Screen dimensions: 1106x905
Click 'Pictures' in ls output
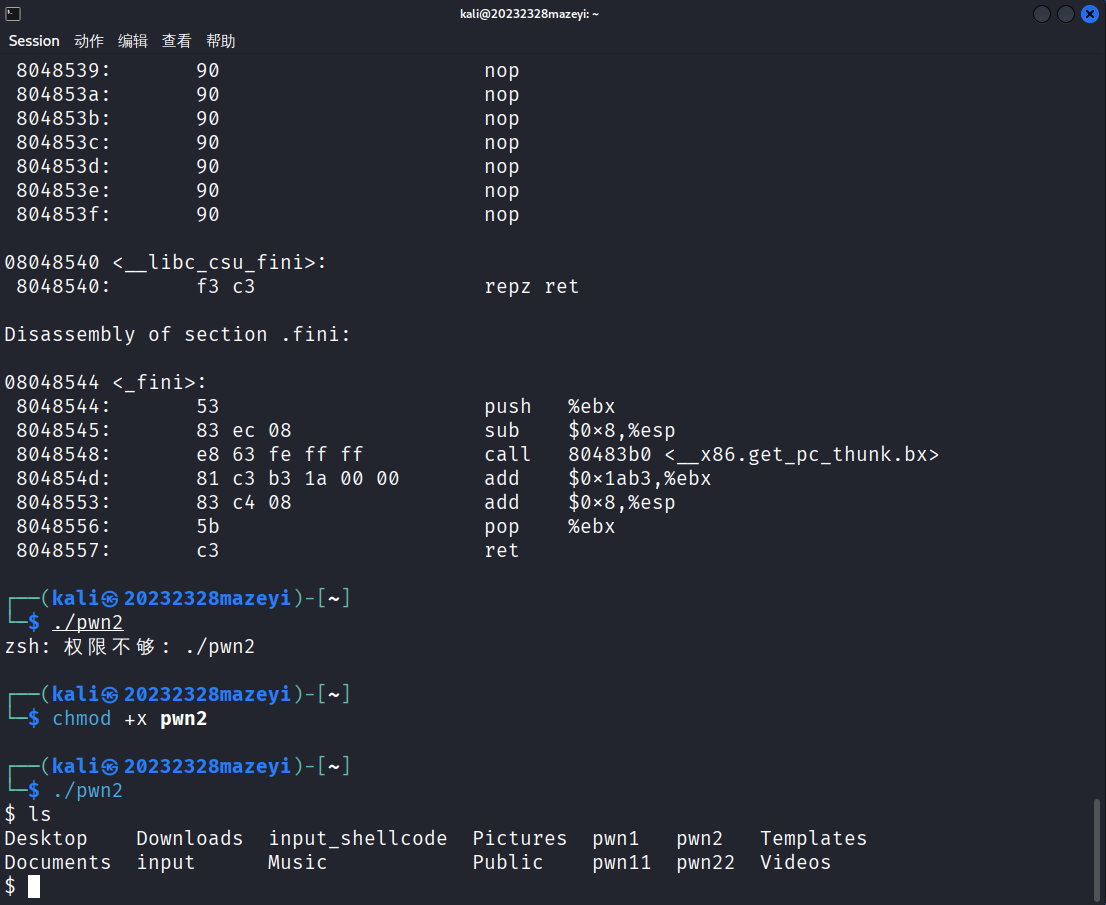point(520,838)
